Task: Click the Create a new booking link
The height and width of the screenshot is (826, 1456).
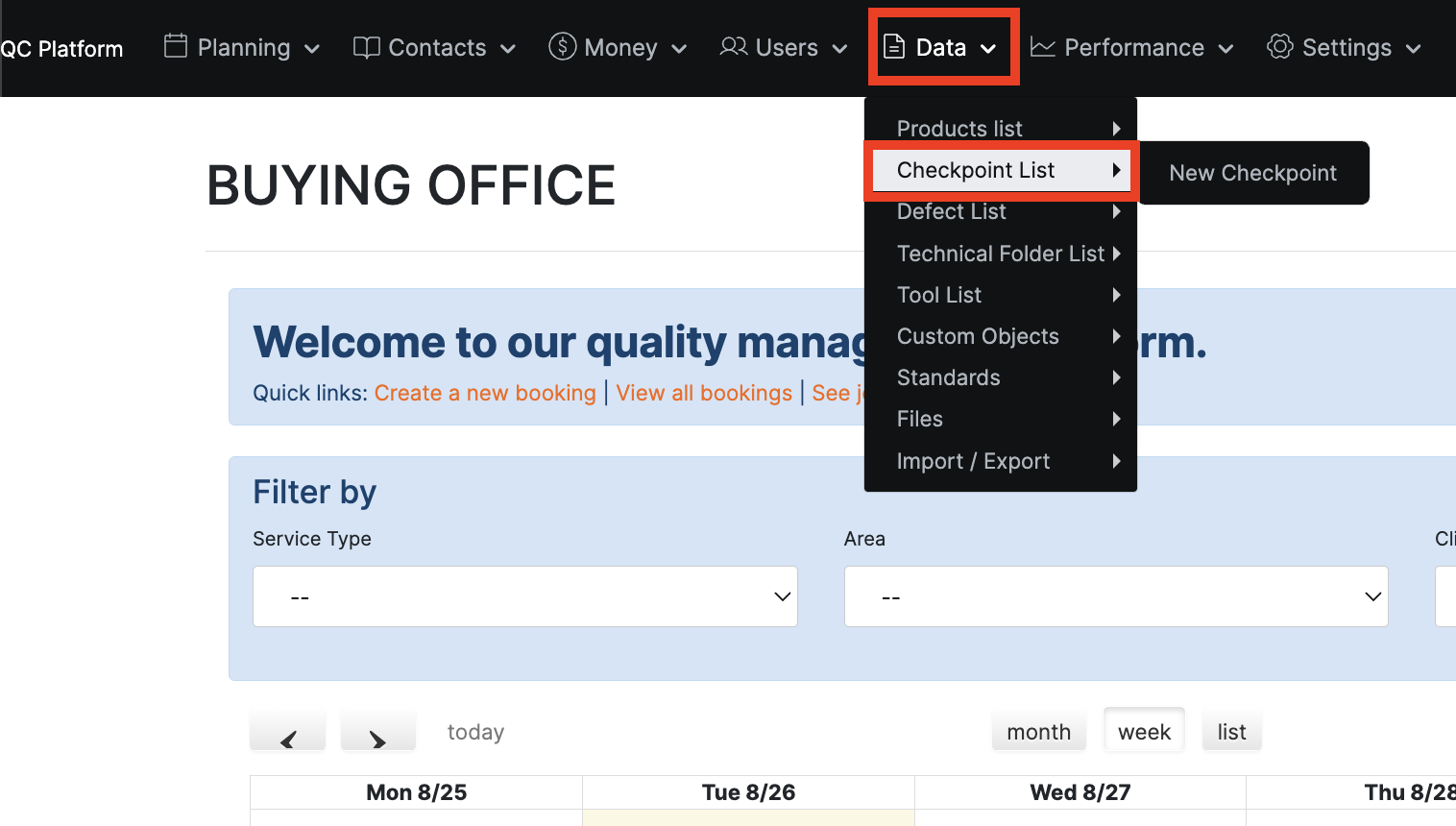Action: 485,393
